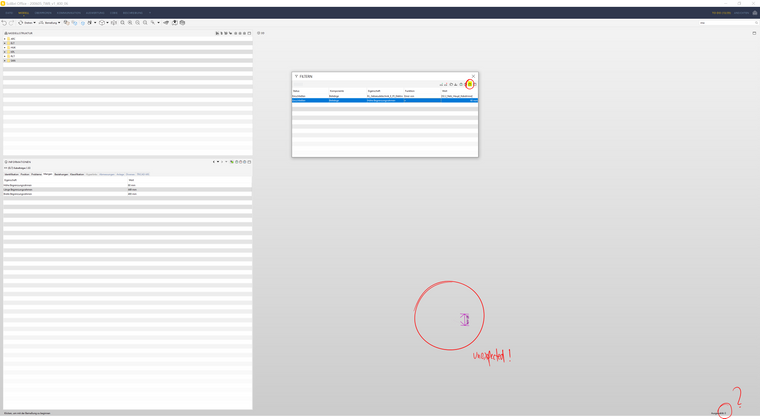Maximize the 3D view panel

click(x=754, y=33)
